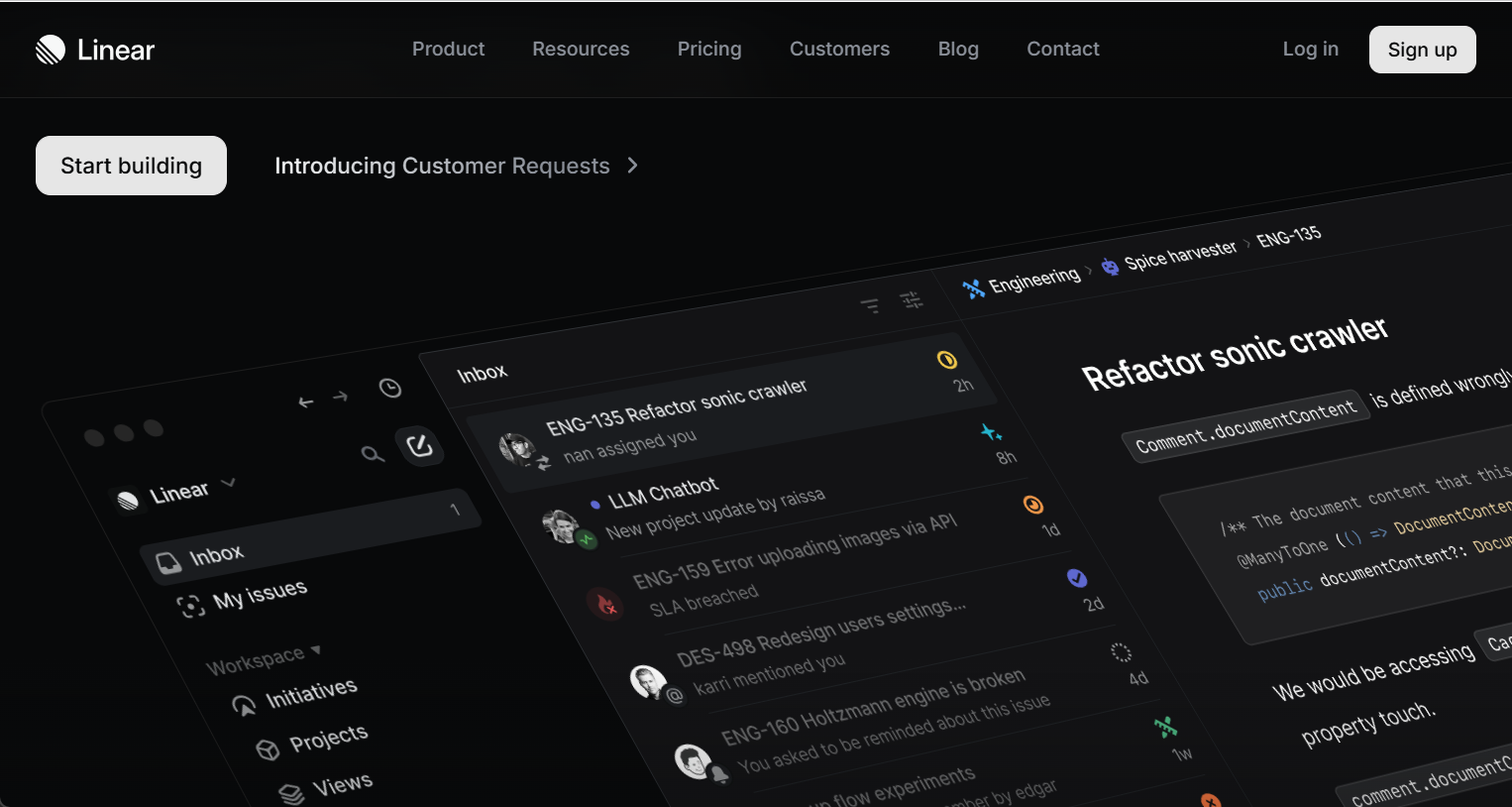Click Log in link

tap(1310, 49)
